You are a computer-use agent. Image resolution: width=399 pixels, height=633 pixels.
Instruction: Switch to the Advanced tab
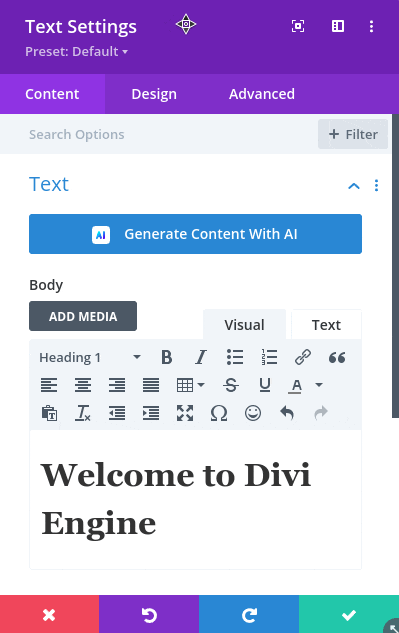pos(262,94)
